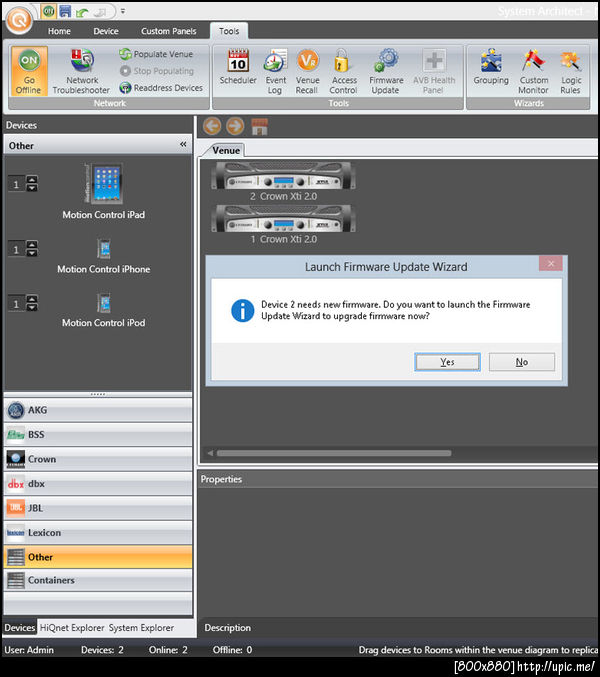Open the Event Log
Viewport: 600px width, 677px height.
pyautogui.click(x=275, y=71)
